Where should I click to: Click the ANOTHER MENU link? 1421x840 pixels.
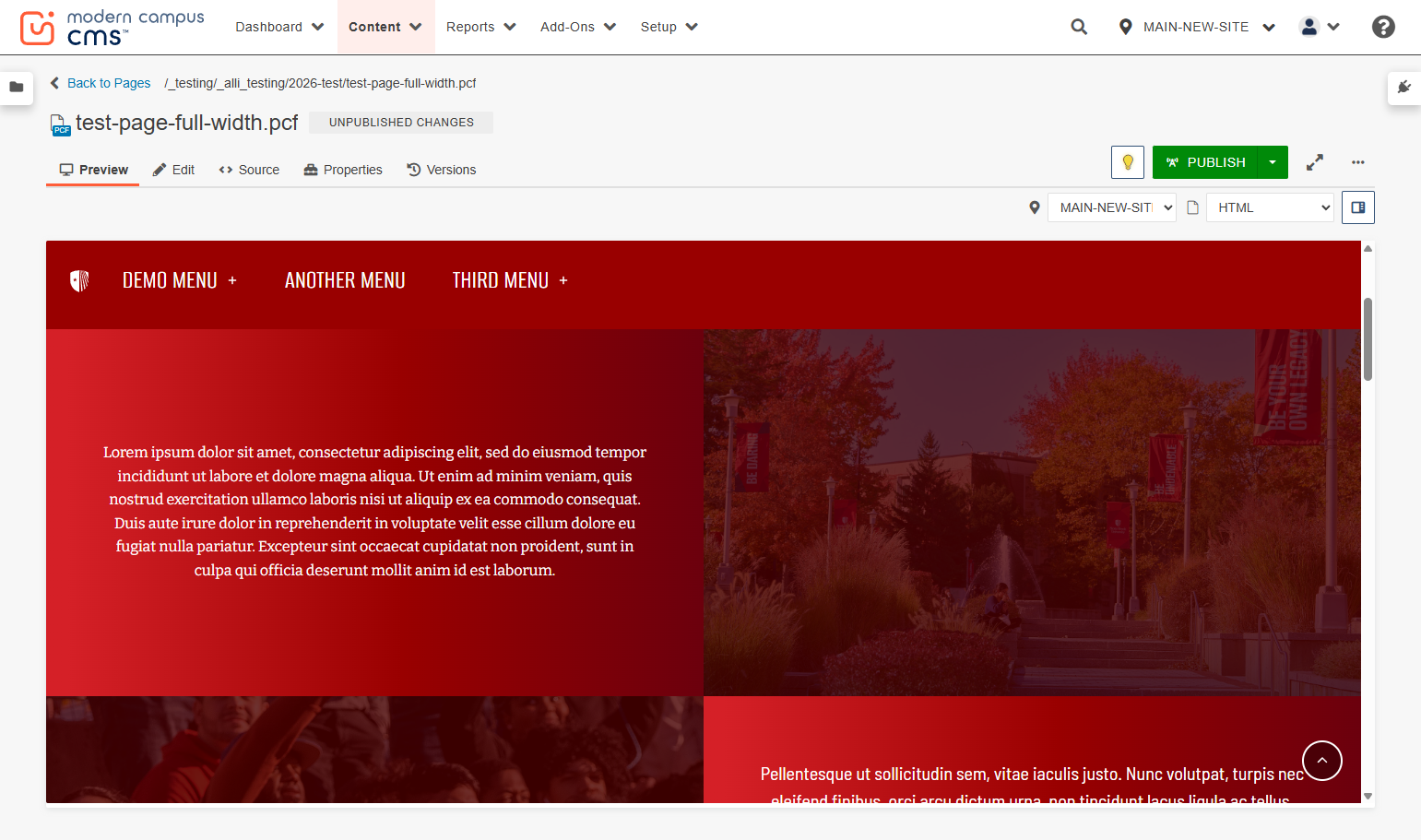click(x=345, y=280)
